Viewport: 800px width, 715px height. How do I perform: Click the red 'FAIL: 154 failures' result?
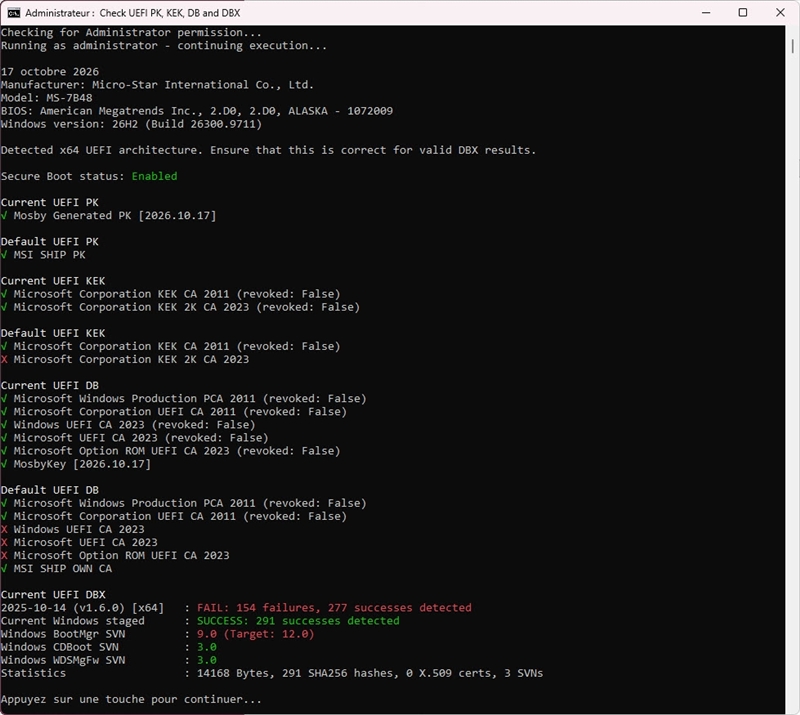334,608
